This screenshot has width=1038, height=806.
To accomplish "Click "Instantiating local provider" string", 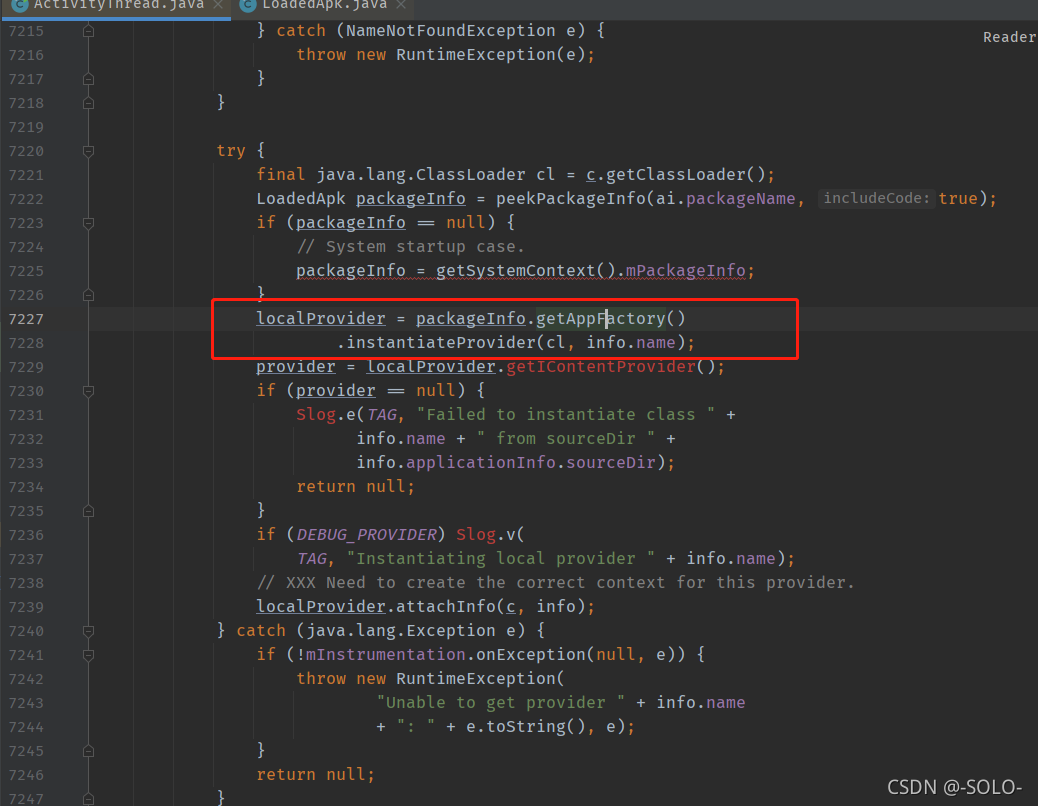I will click(500, 559).
